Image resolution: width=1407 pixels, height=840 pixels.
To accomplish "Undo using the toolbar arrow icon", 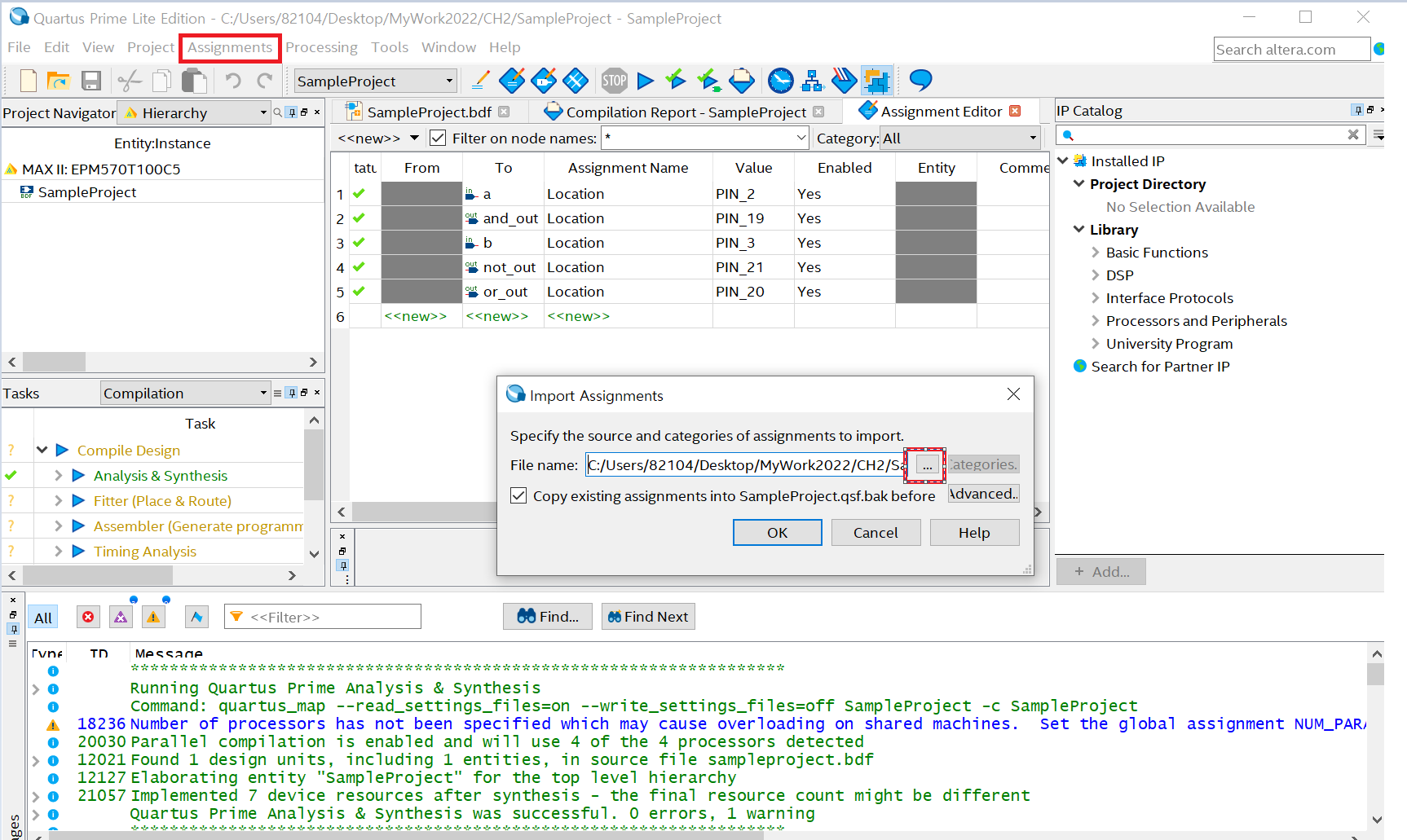I will point(233,81).
